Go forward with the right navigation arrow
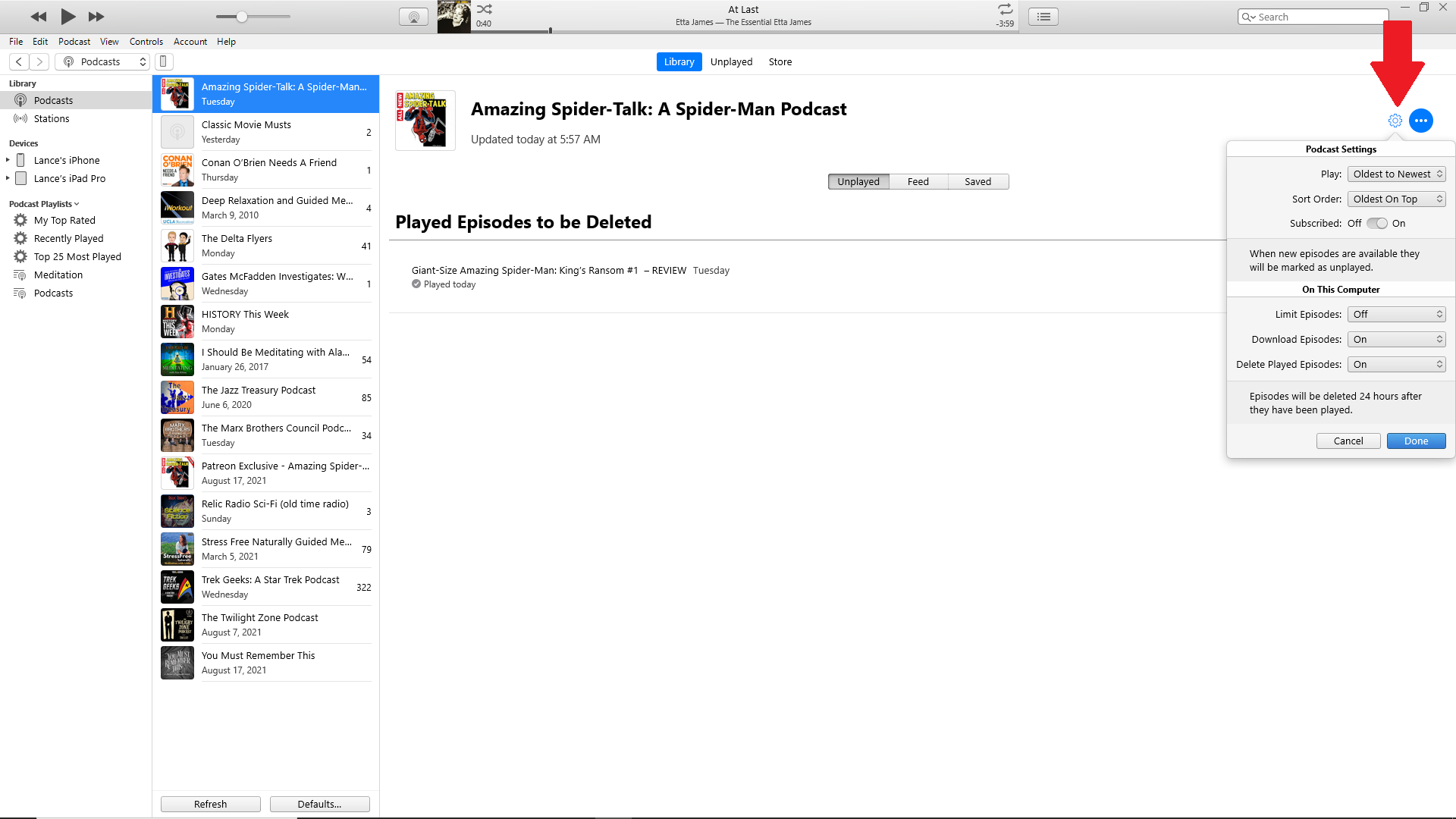The width and height of the screenshot is (1456, 819). click(39, 61)
